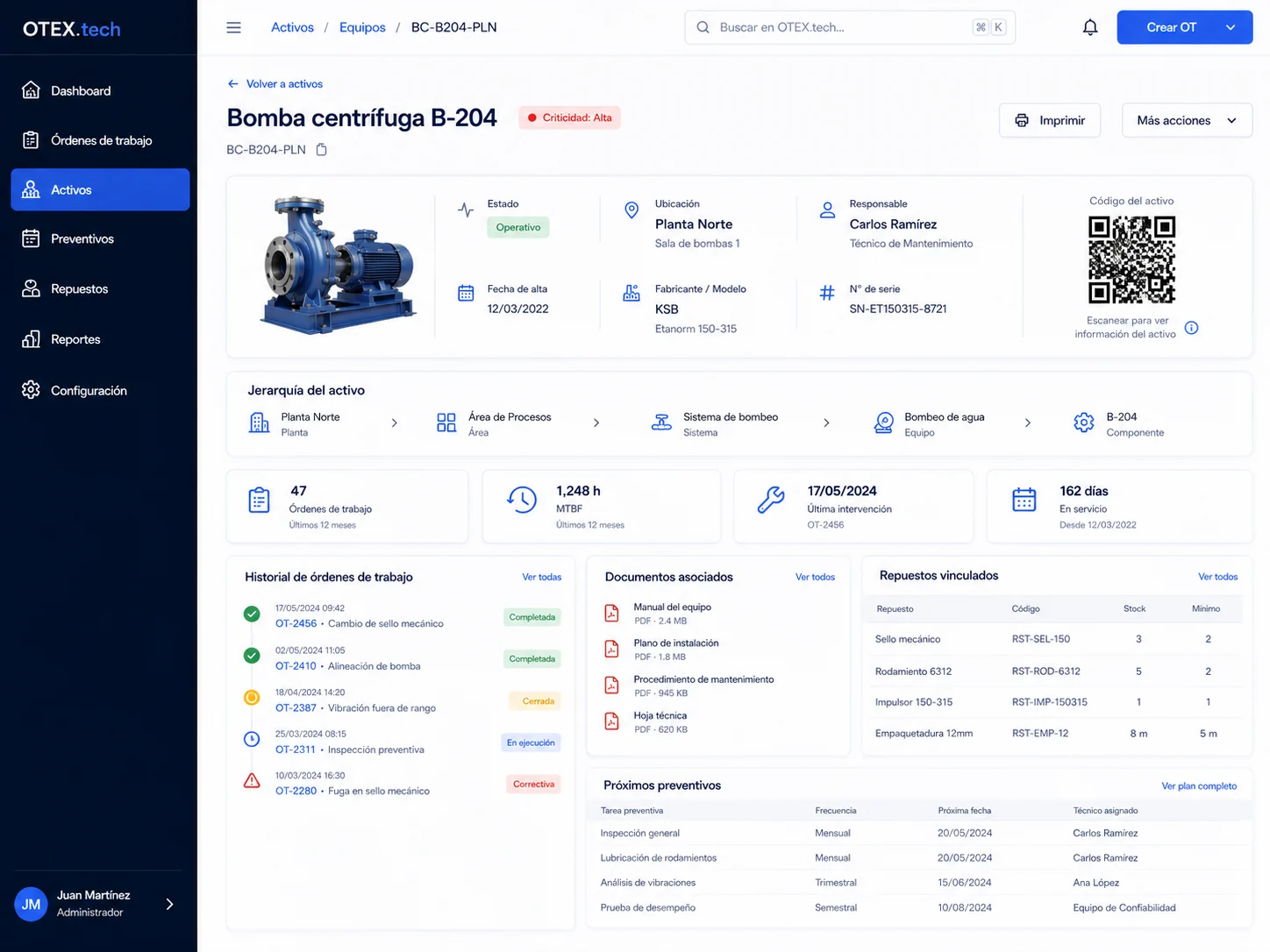
Task: Expand the Juan Martínez user menu chevron
Action: (169, 904)
